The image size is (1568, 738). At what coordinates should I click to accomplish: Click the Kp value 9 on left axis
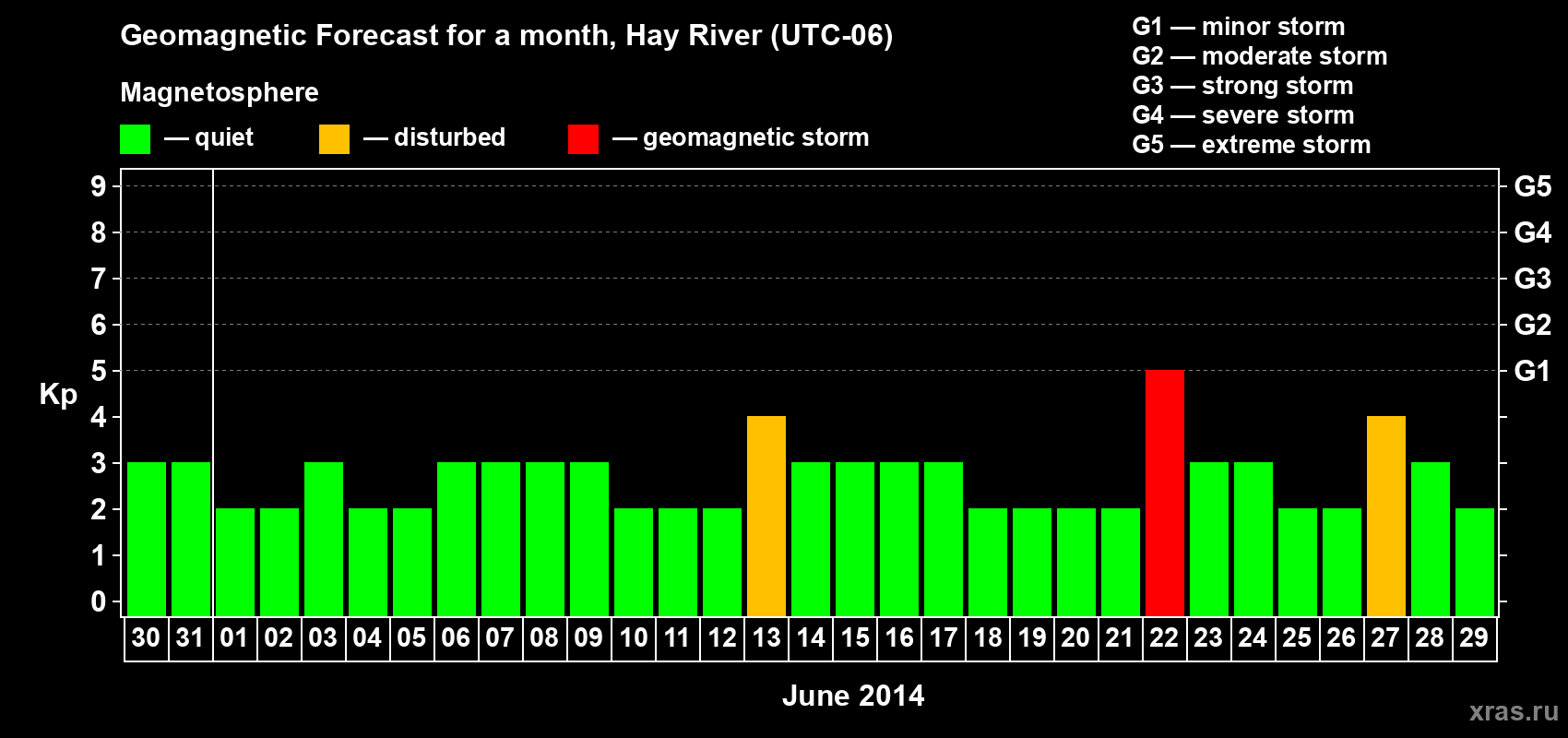click(x=99, y=186)
